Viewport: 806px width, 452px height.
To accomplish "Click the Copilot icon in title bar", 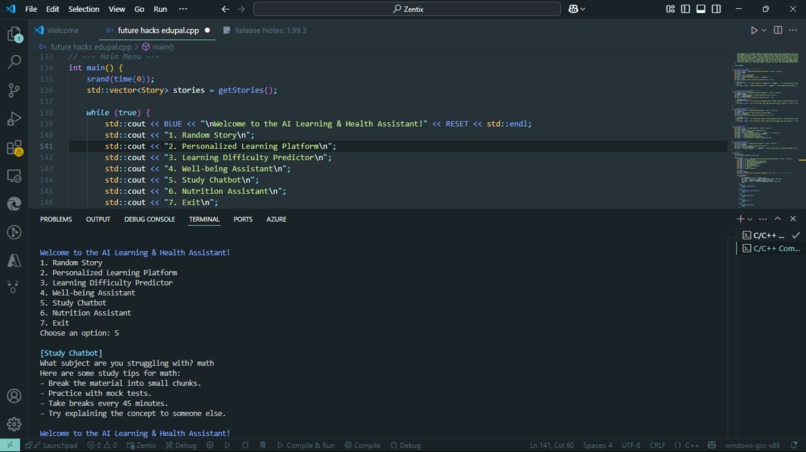I will [573, 9].
